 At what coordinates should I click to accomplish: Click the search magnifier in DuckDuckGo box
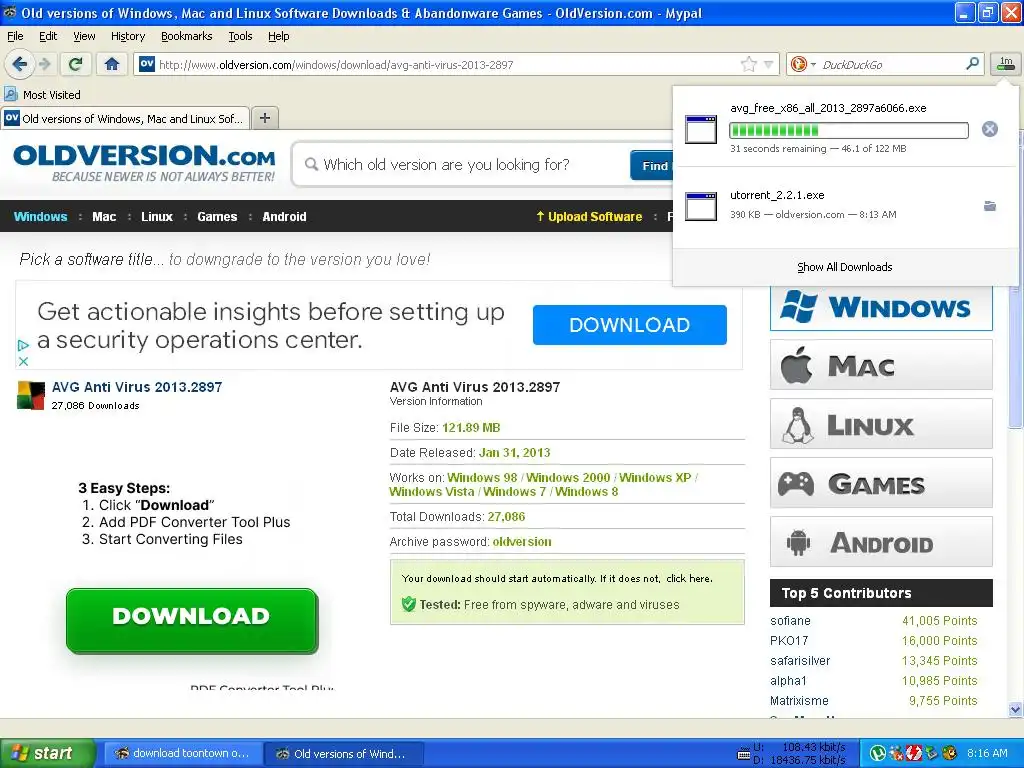tap(972, 63)
